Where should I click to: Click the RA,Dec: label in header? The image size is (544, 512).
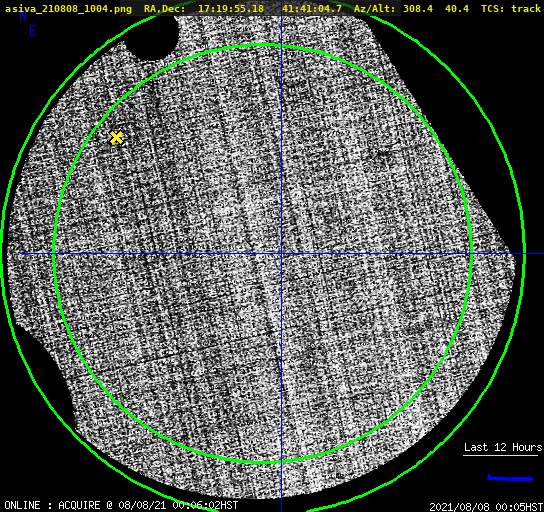tap(164, 9)
